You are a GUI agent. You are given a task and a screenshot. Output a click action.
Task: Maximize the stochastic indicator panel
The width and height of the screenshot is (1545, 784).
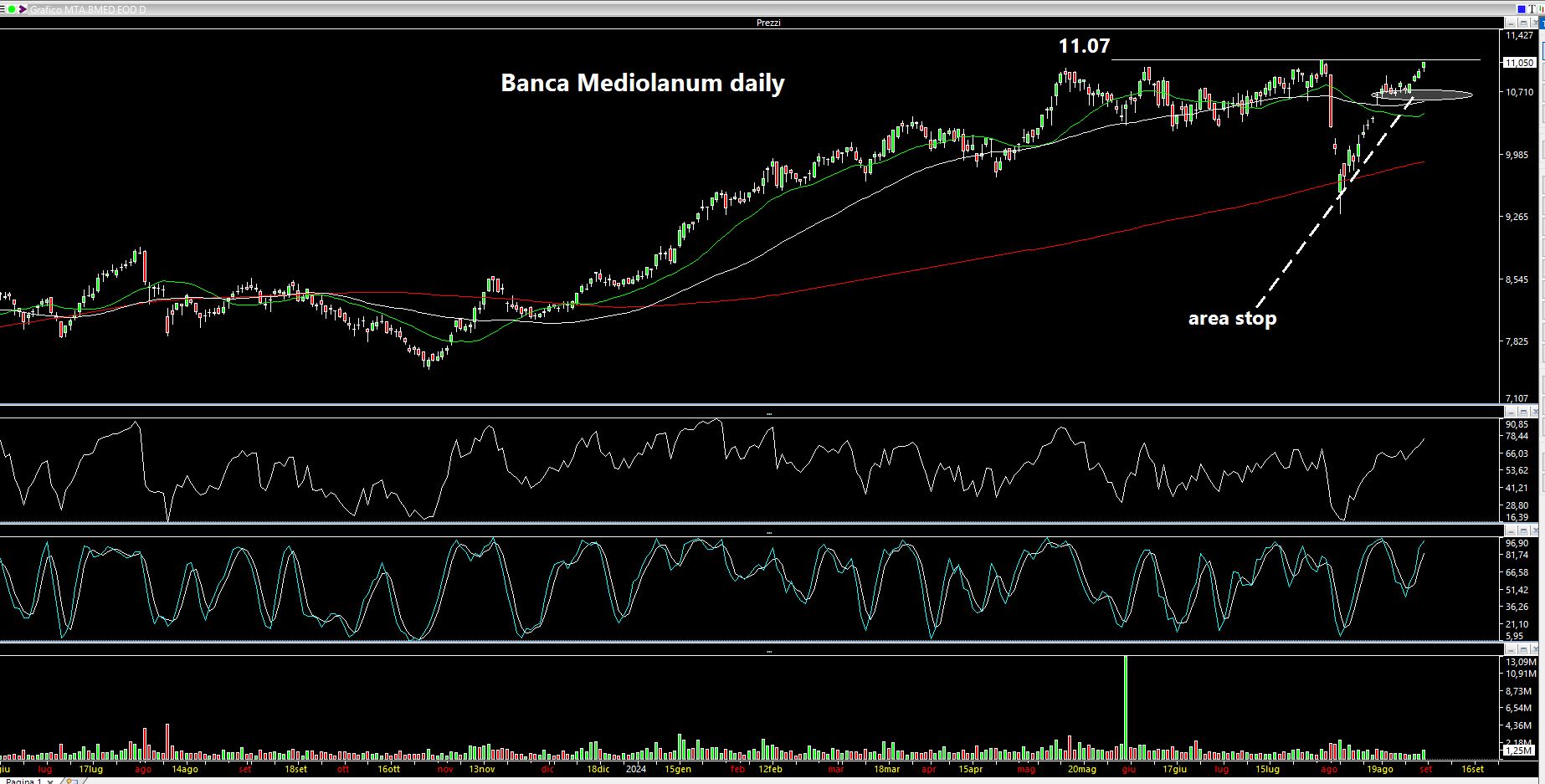(x=1523, y=530)
